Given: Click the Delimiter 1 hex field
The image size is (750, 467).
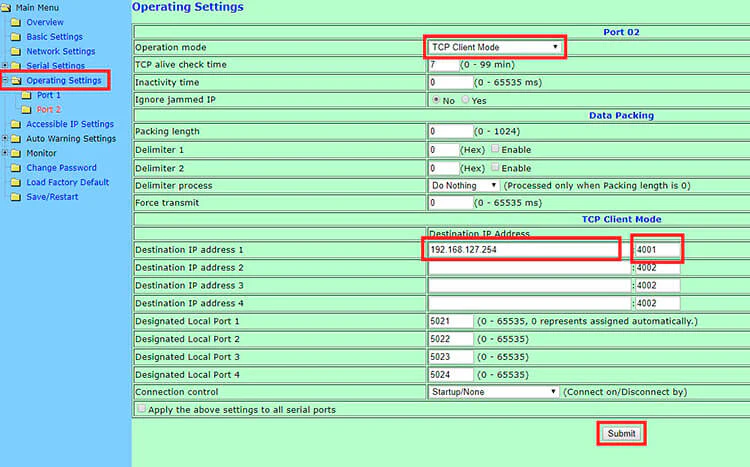Looking at the screenshot, I should point(444,150).
